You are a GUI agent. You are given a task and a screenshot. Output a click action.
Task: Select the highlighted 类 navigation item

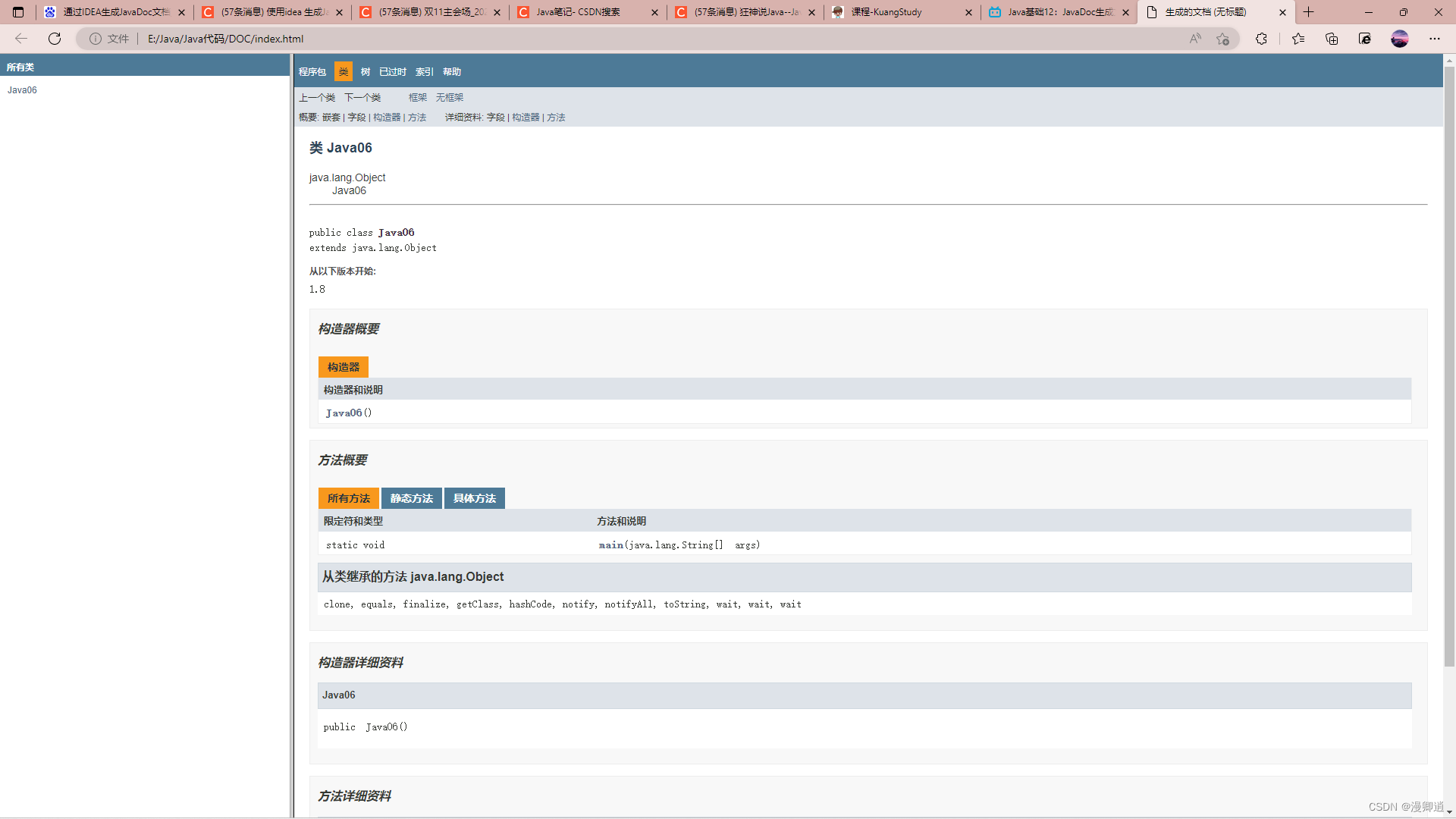pyautogui.click(x=344, y=72)
